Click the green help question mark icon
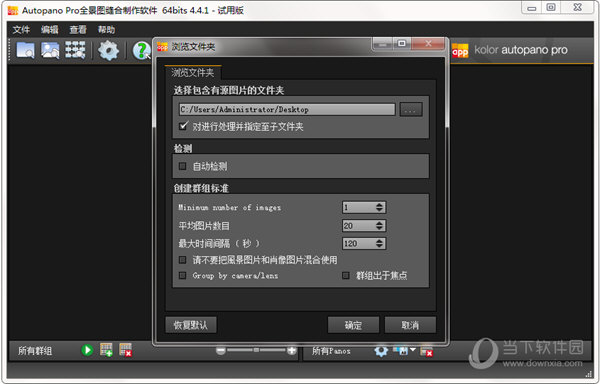This screenshot has height=384, width=600. tap(142, 50)
